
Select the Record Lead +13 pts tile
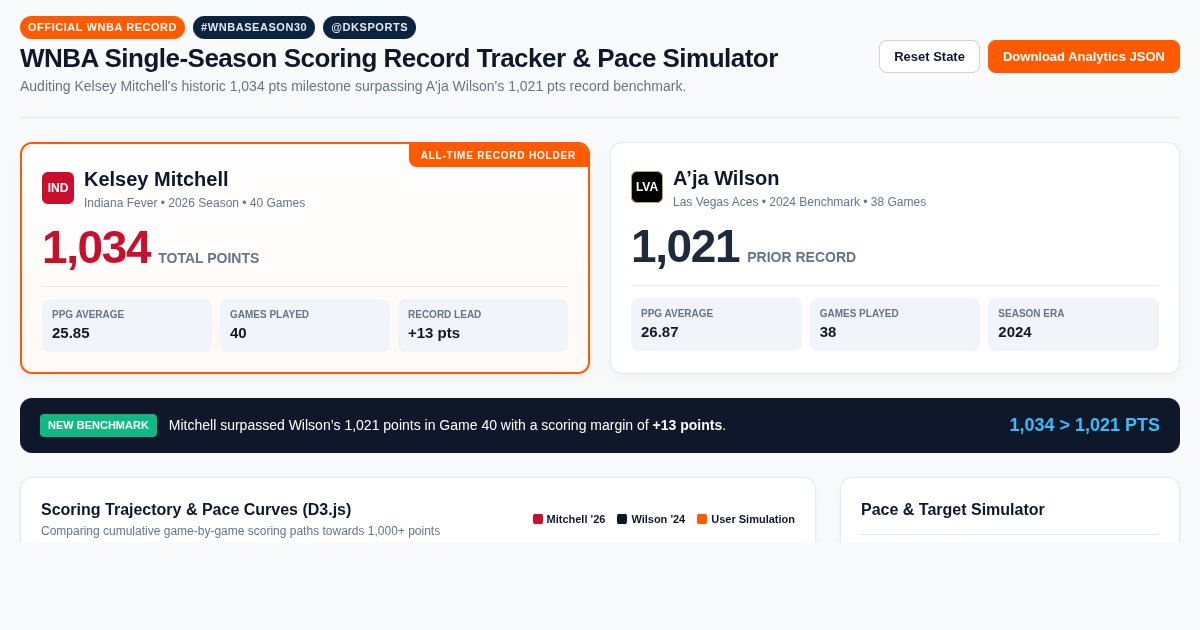483,325
